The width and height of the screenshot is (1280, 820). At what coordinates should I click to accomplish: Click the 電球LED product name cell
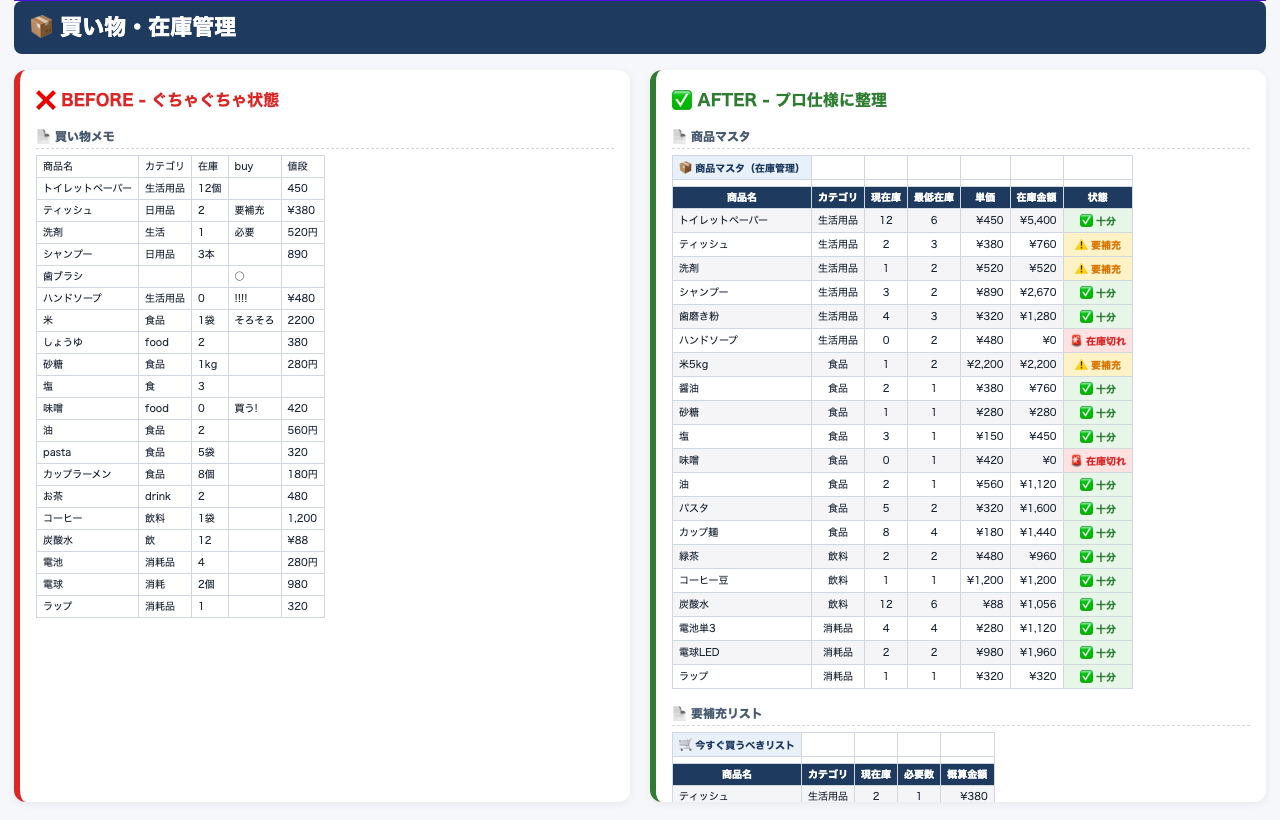742,653
